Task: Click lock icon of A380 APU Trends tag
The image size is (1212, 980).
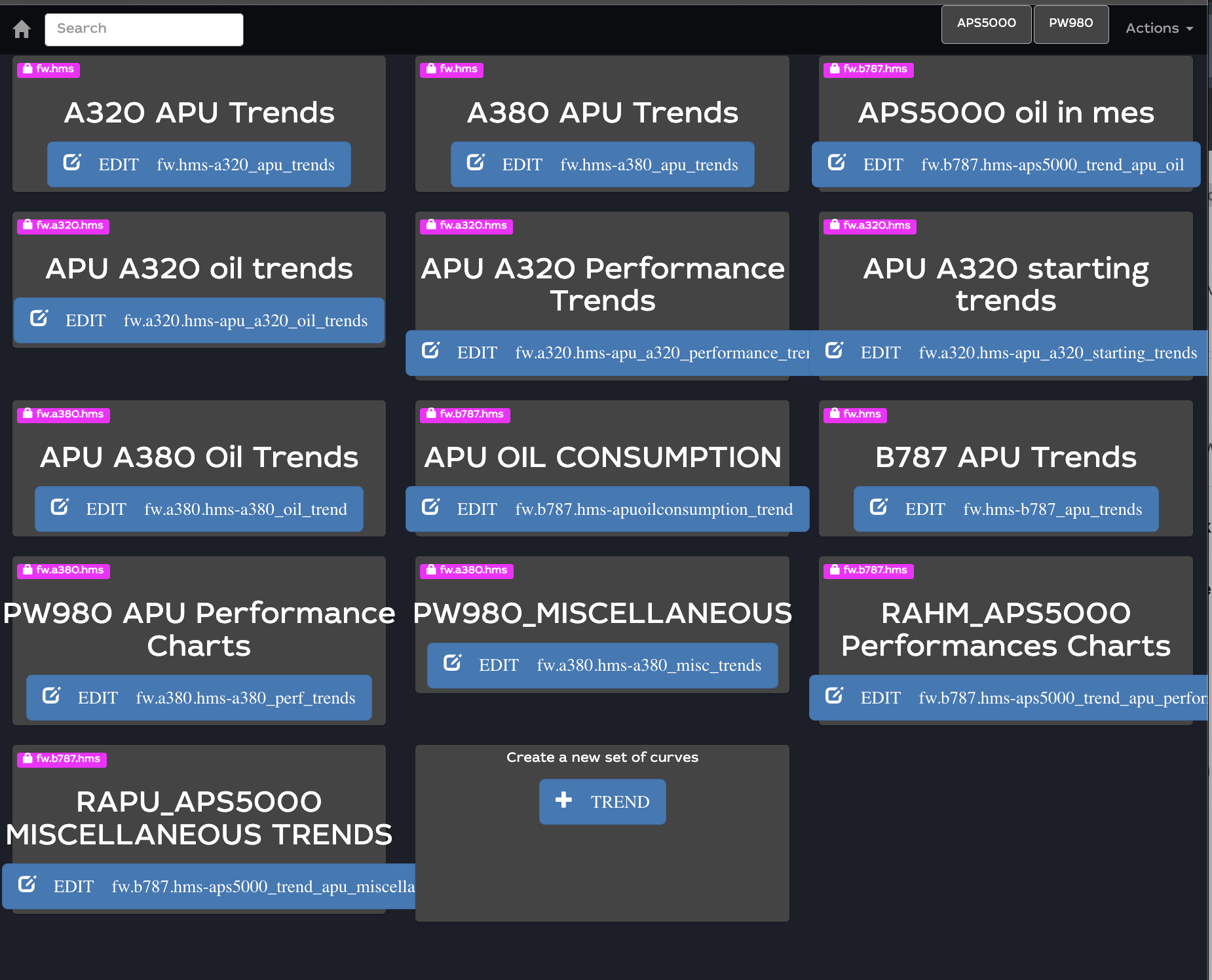Action: [x=431, y=69]
